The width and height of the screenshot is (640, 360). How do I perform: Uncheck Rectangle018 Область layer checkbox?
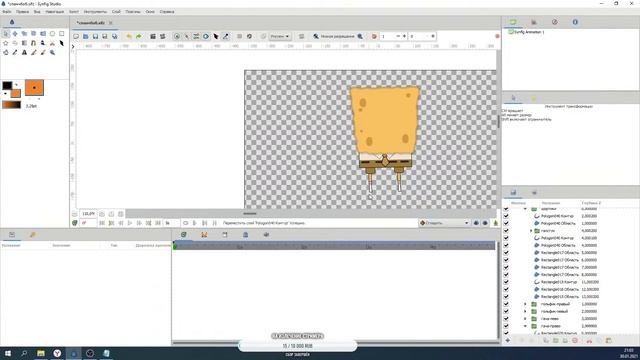tap(506, 289)
